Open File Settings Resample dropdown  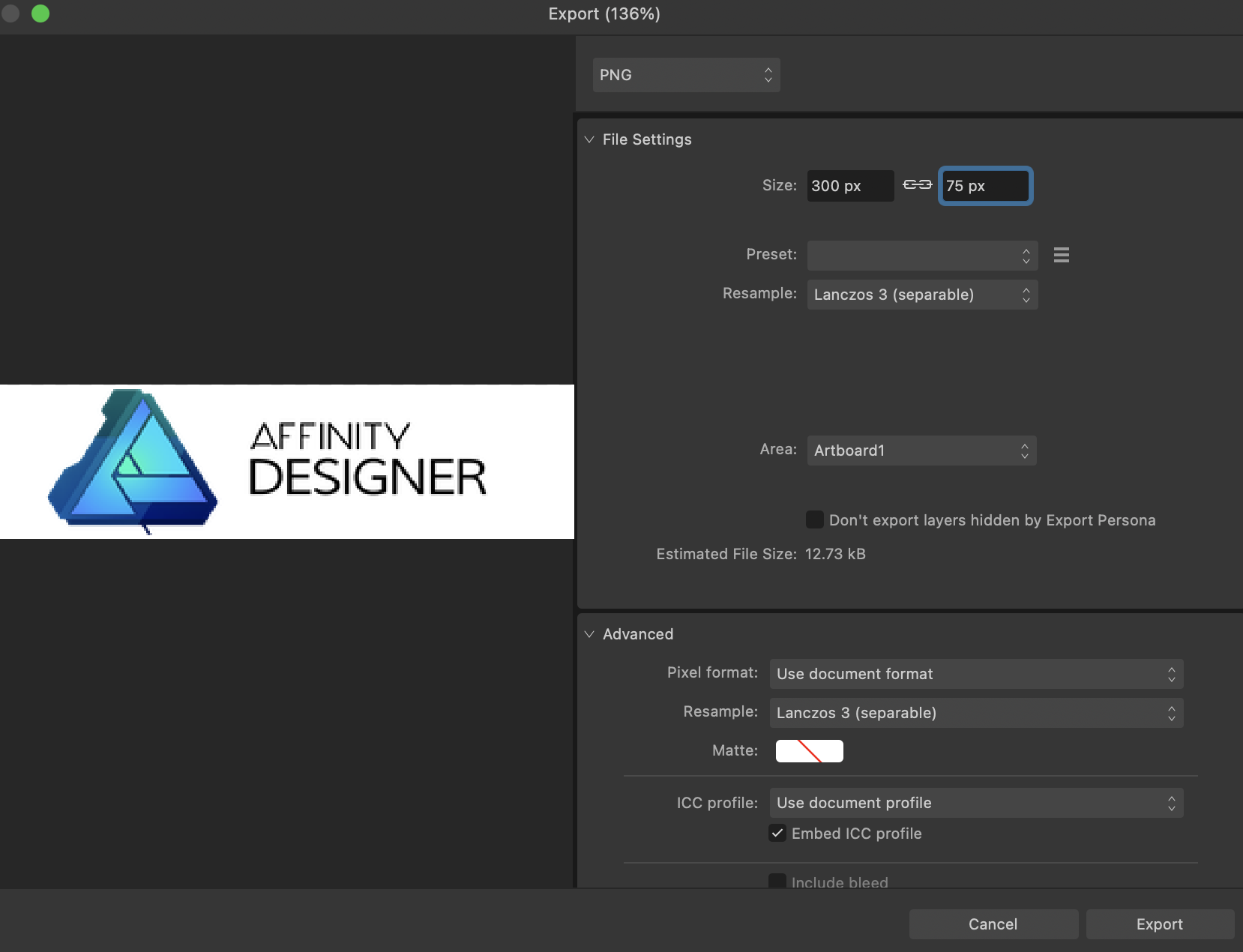922,295
